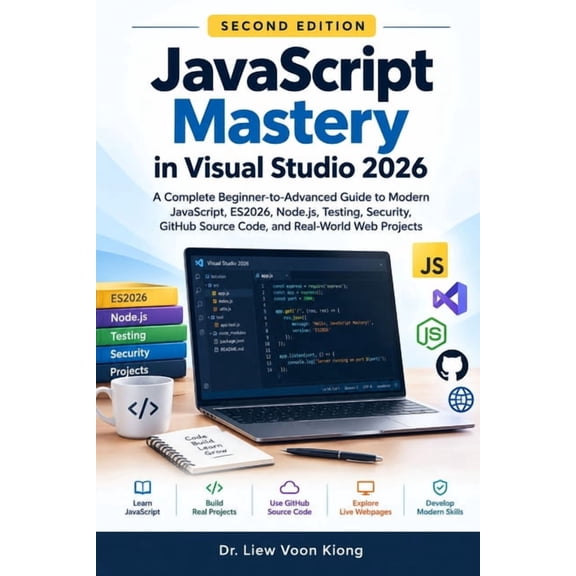This screenshot has width=576, height=576.
Task: Click the code symbol on the coffee mug
Action: [x=143, y=408]
